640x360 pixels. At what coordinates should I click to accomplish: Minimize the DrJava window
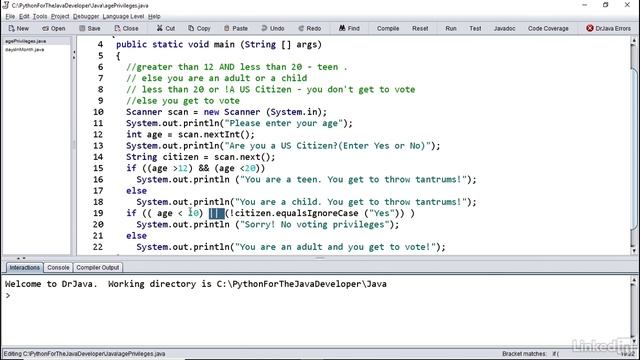[x=584, y=5]
